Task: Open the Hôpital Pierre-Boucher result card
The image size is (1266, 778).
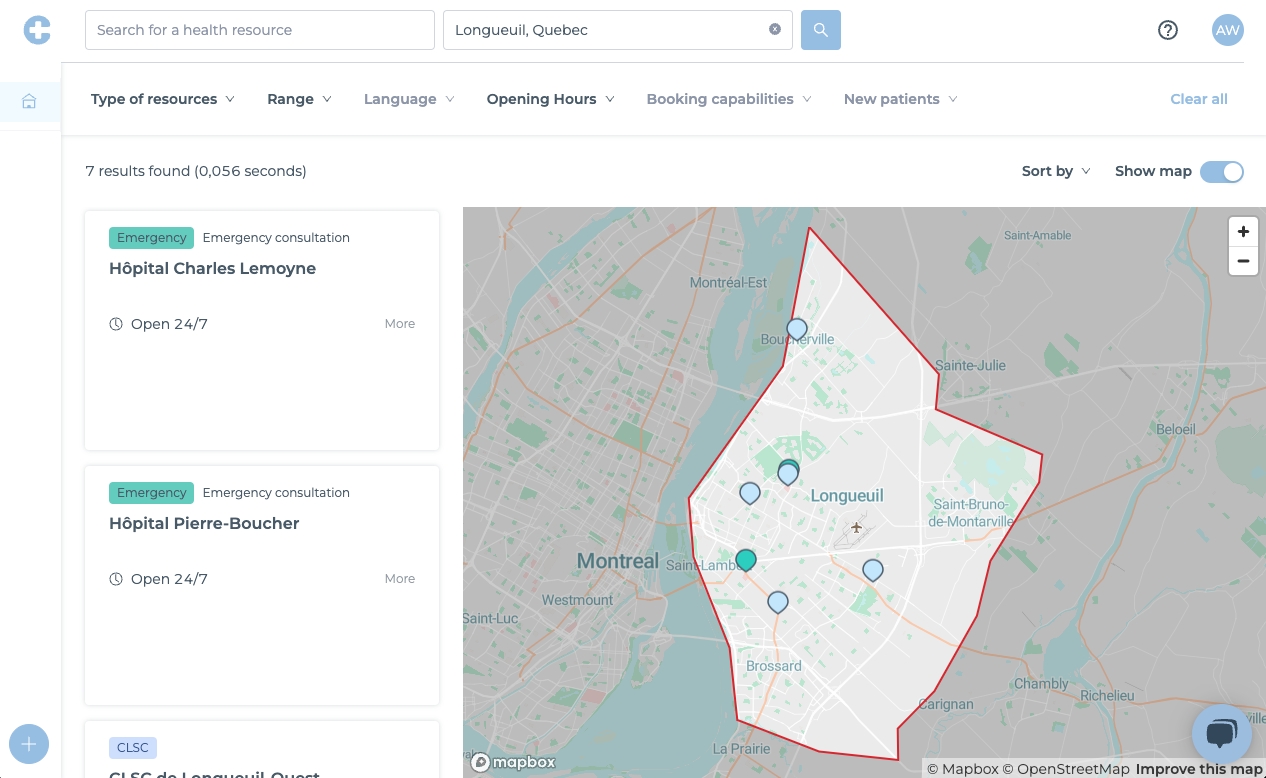Action: 204,524
